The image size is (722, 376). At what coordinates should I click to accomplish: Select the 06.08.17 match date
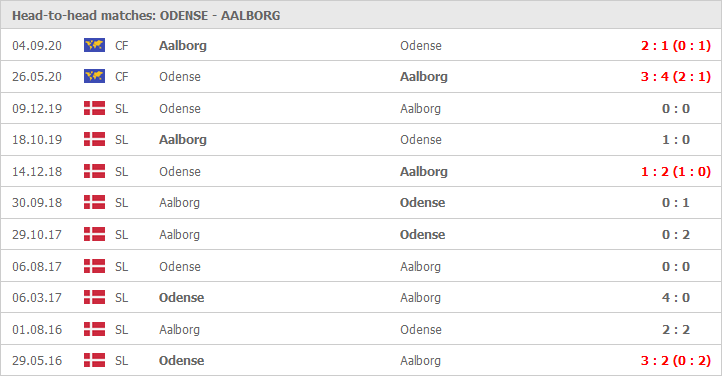[37, 266]
